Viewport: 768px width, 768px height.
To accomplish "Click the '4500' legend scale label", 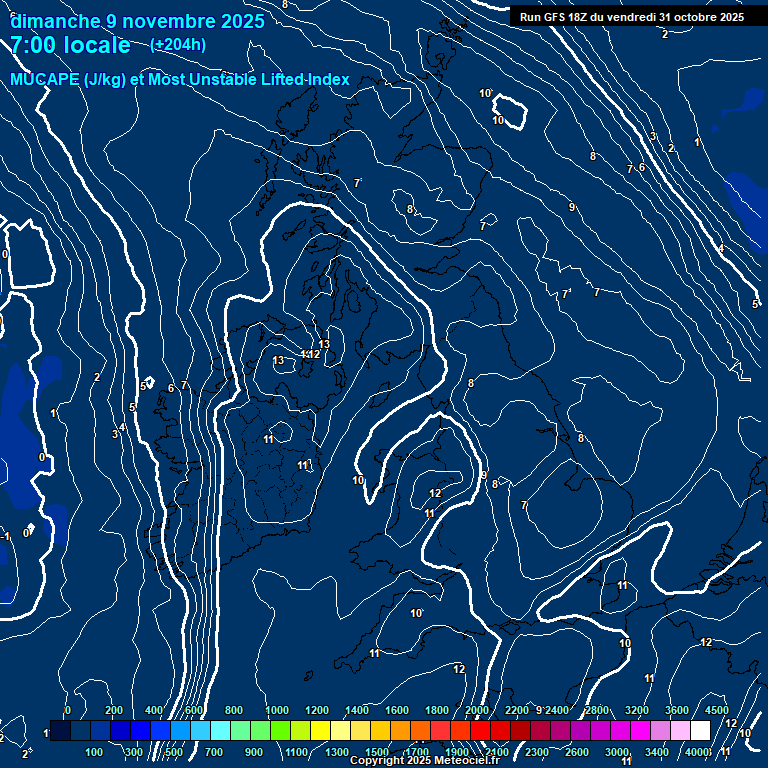I will click(717, 710).
